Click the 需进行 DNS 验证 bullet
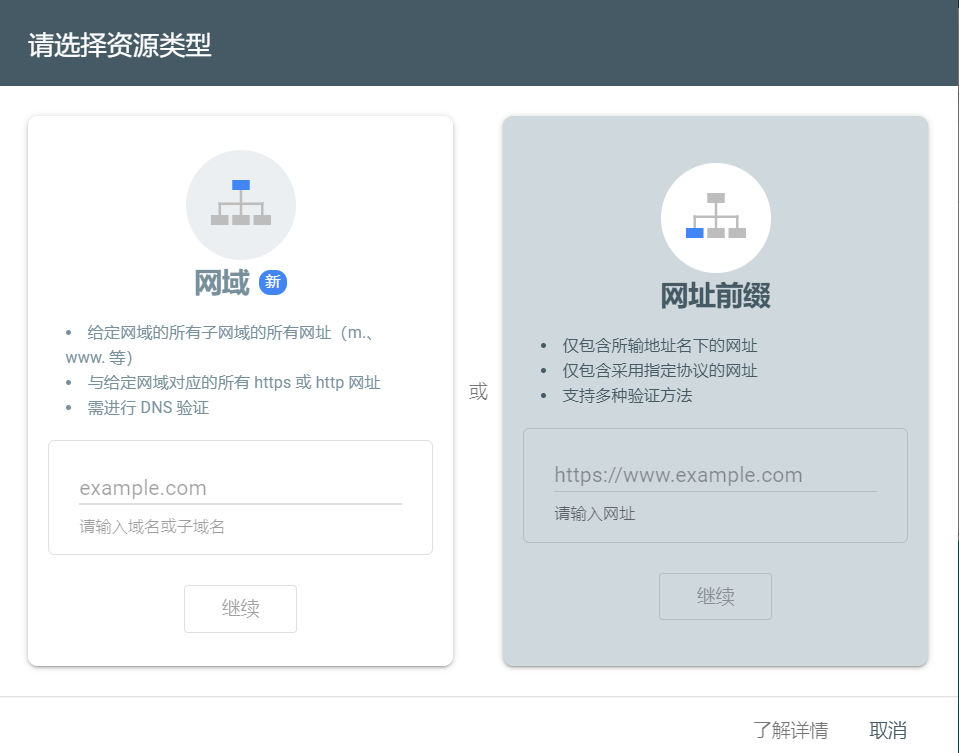Screen dimensions: 959x753 point(148,408)
